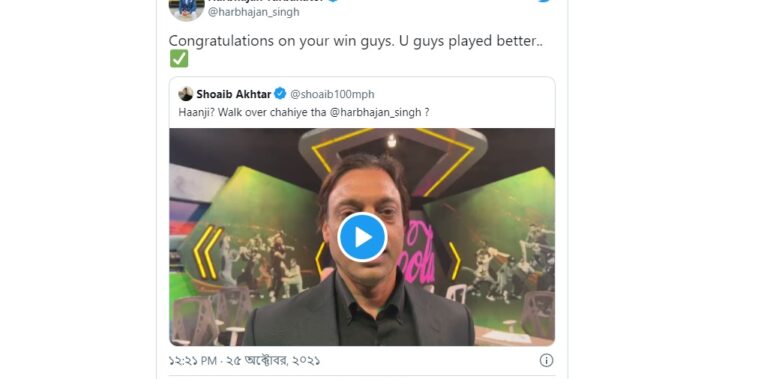
Task: Click the quoted tweet's header row
Action: [362, 94]
